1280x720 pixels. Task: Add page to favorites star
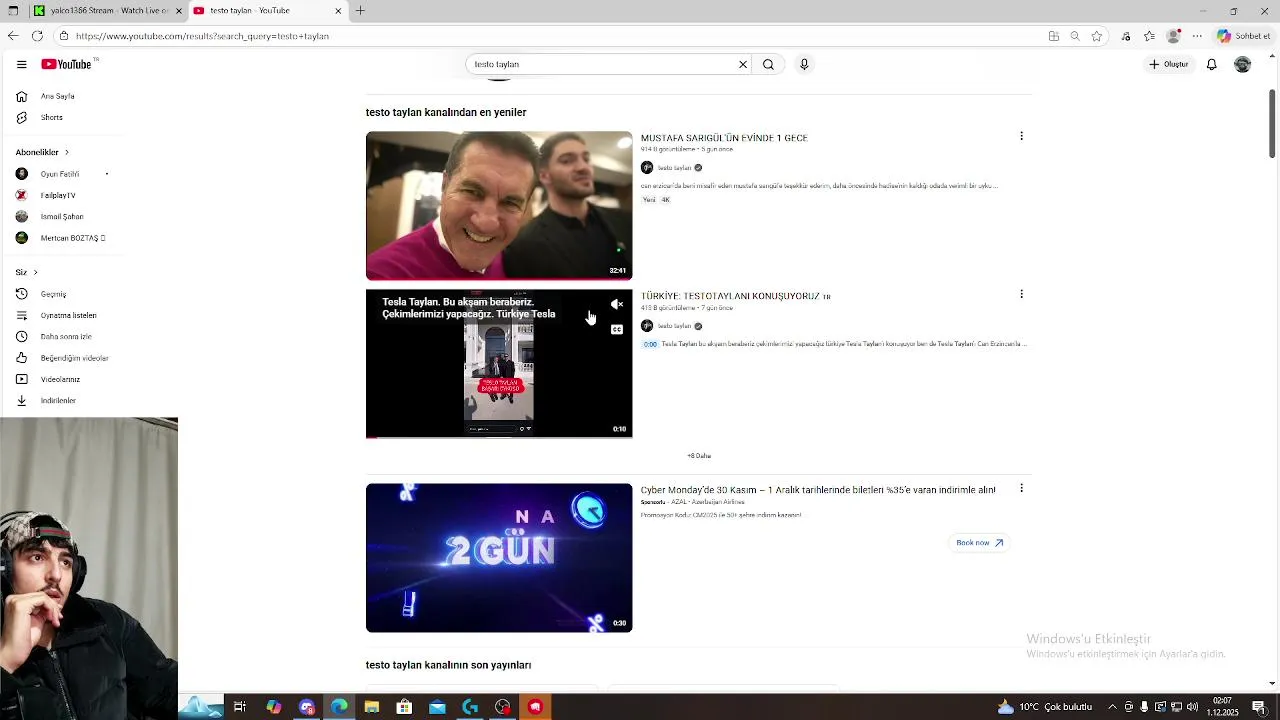(1097, 36)
